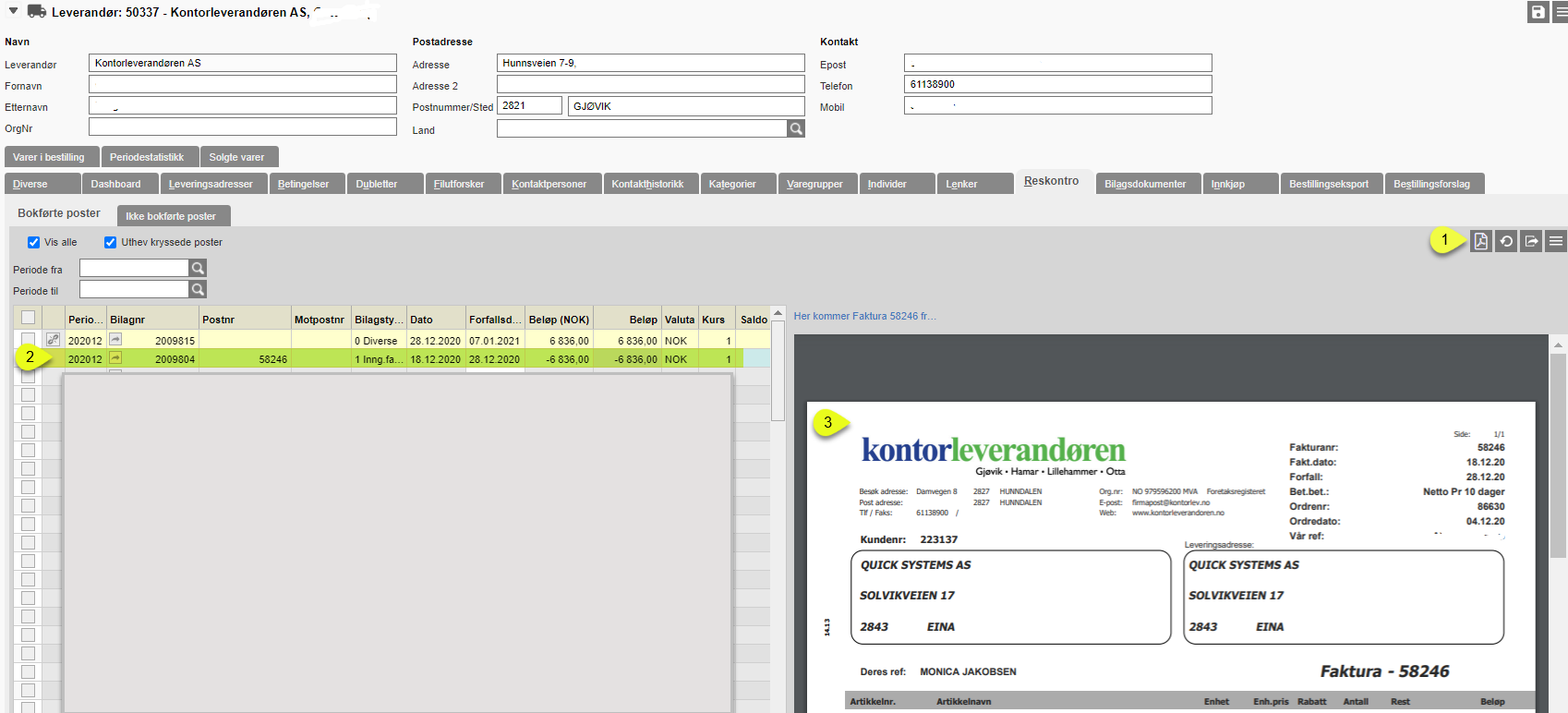1568x713 pixels.
Task: Save the supplier record with disk icon
Action: pyautogui.click(x=1538, y=12)
